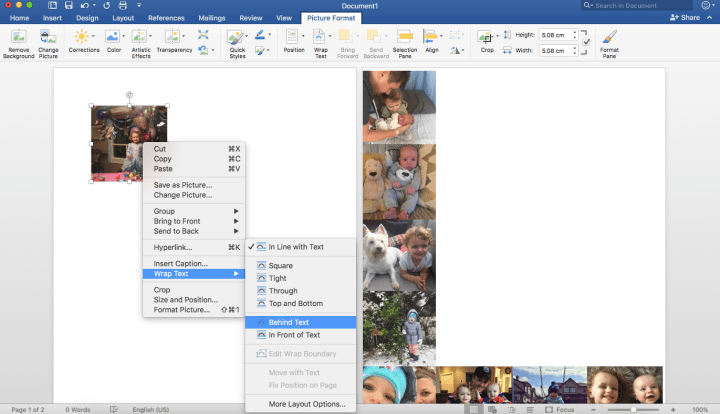Click the Compress Pictures icon

coord(203,35)
